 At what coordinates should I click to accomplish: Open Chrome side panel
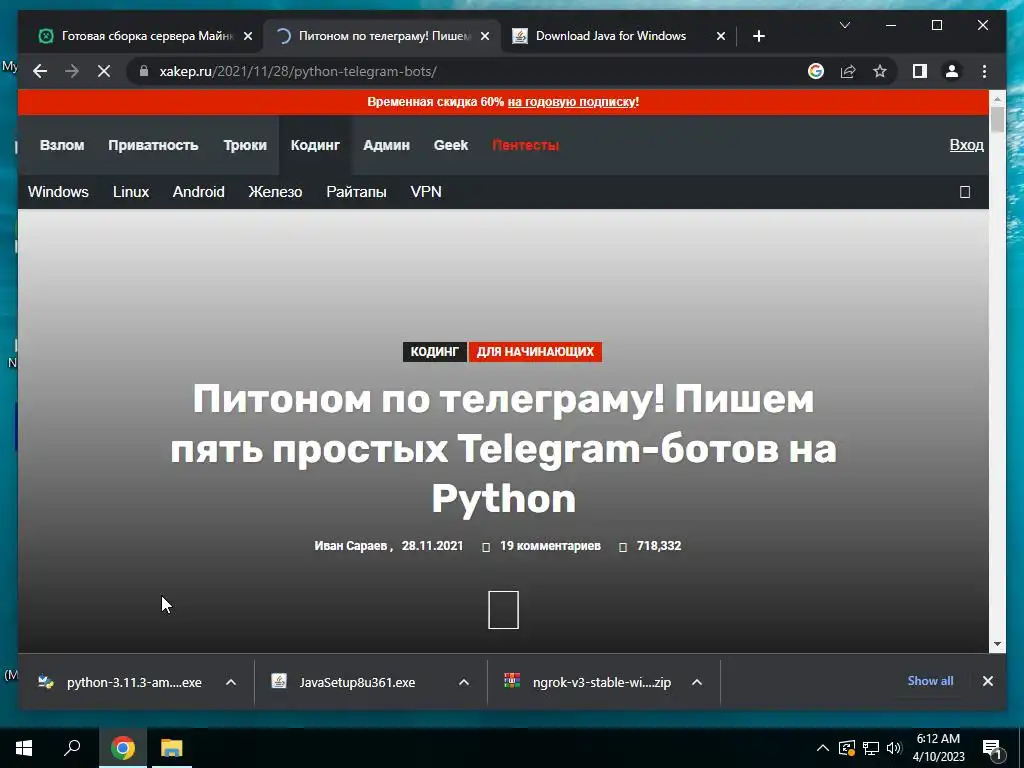point(920,71)
